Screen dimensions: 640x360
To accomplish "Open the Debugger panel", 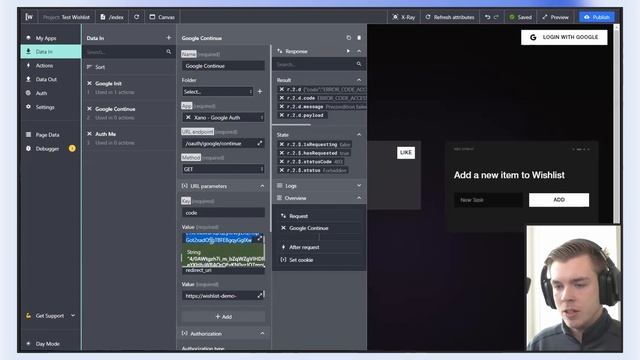I will pos(47,149).
